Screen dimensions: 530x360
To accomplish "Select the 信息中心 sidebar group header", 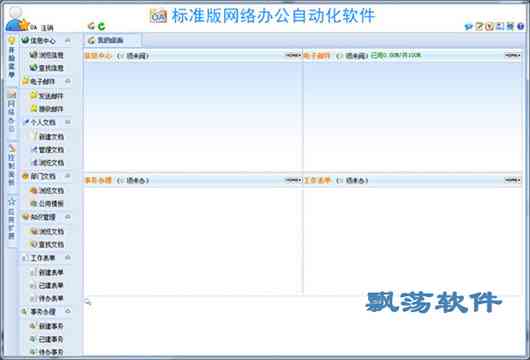I will (46, 41).
